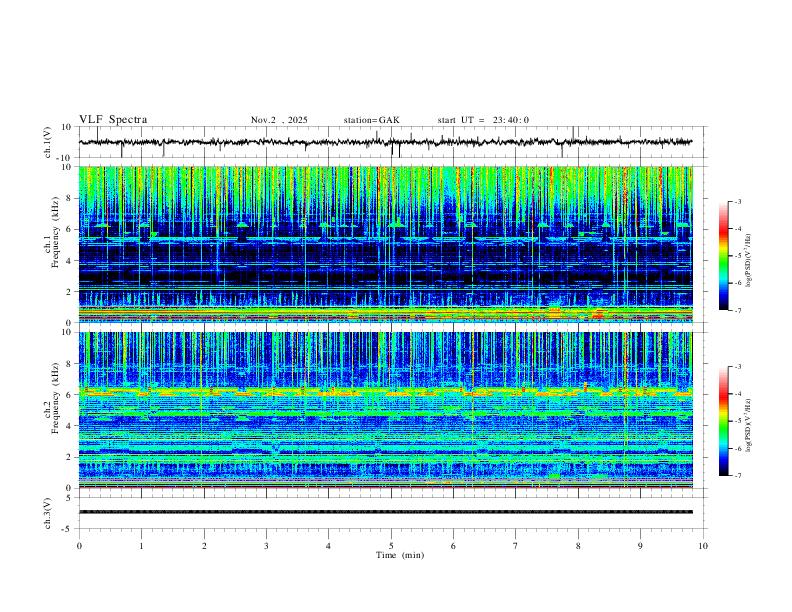
Task: Click the "-3" tick on ch.1 color bar
Action: 737,201
